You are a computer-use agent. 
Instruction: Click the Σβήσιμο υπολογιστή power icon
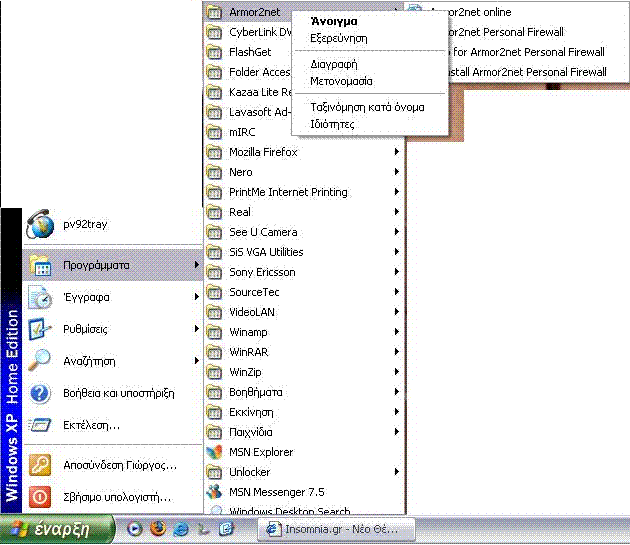[x=40, y=496]
